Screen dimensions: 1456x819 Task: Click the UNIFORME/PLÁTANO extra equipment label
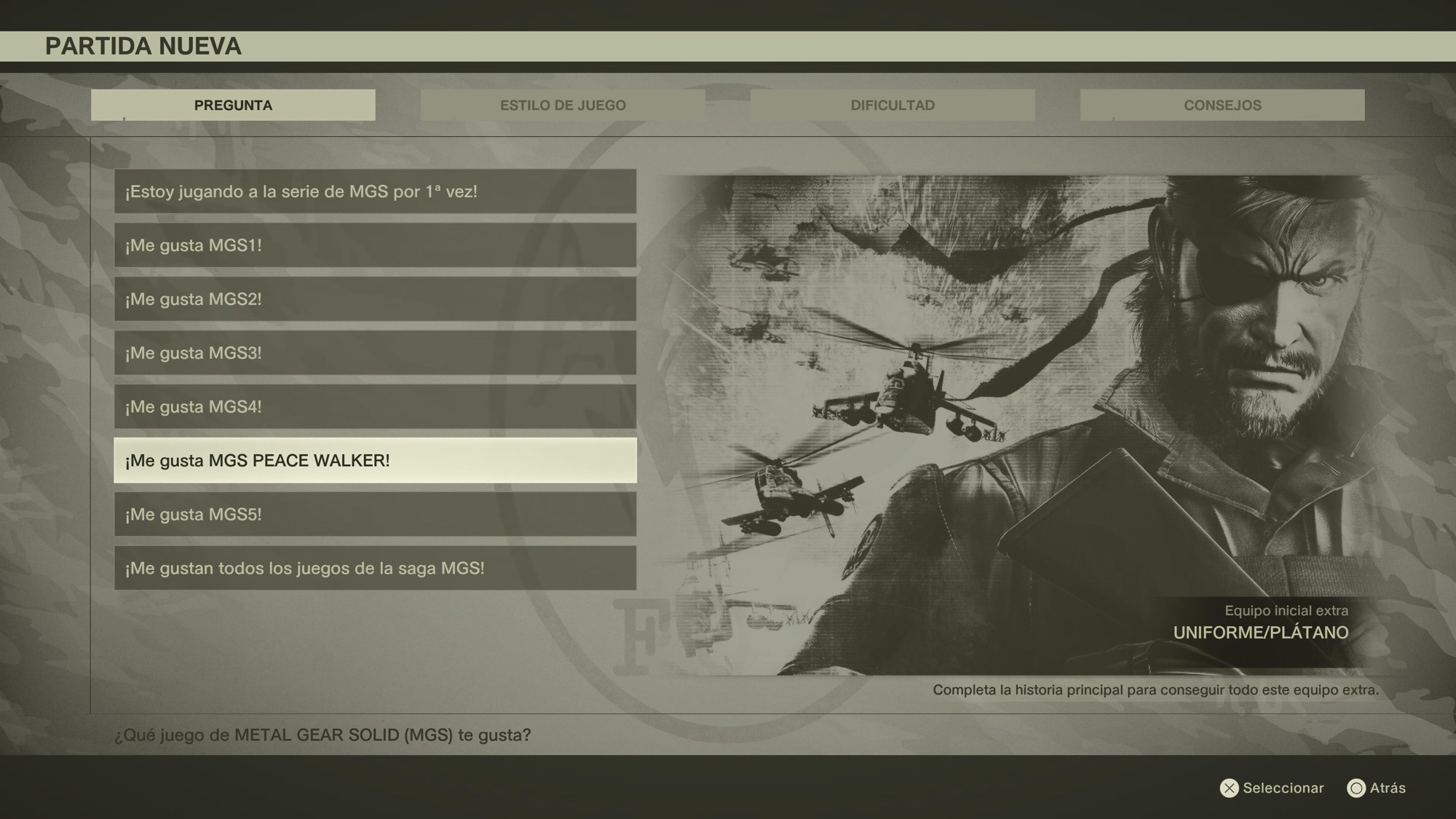(x=1260, y=632)
